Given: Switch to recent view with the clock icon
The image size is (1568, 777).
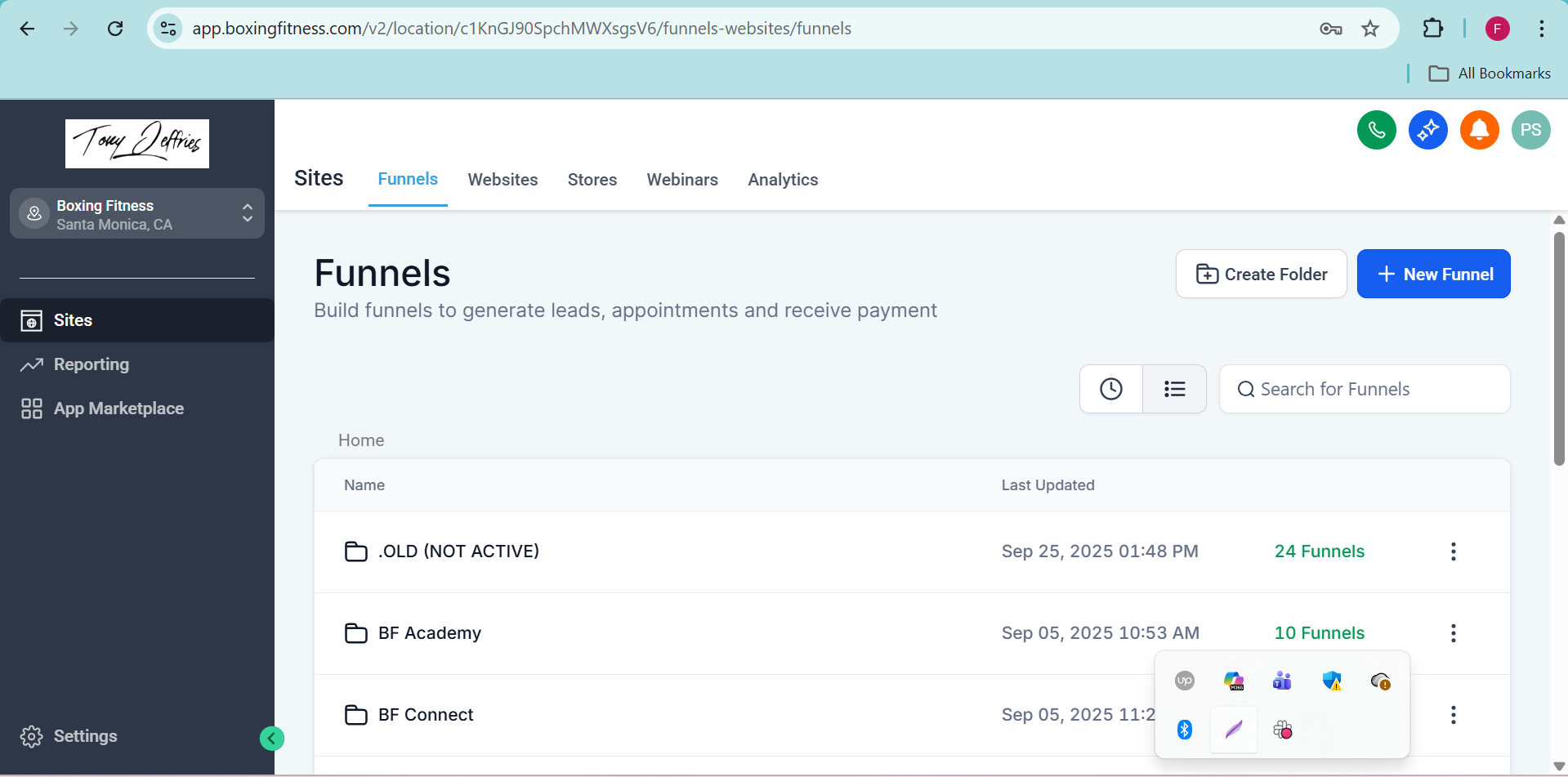Looking at the screenshot, I should 1110,389.
